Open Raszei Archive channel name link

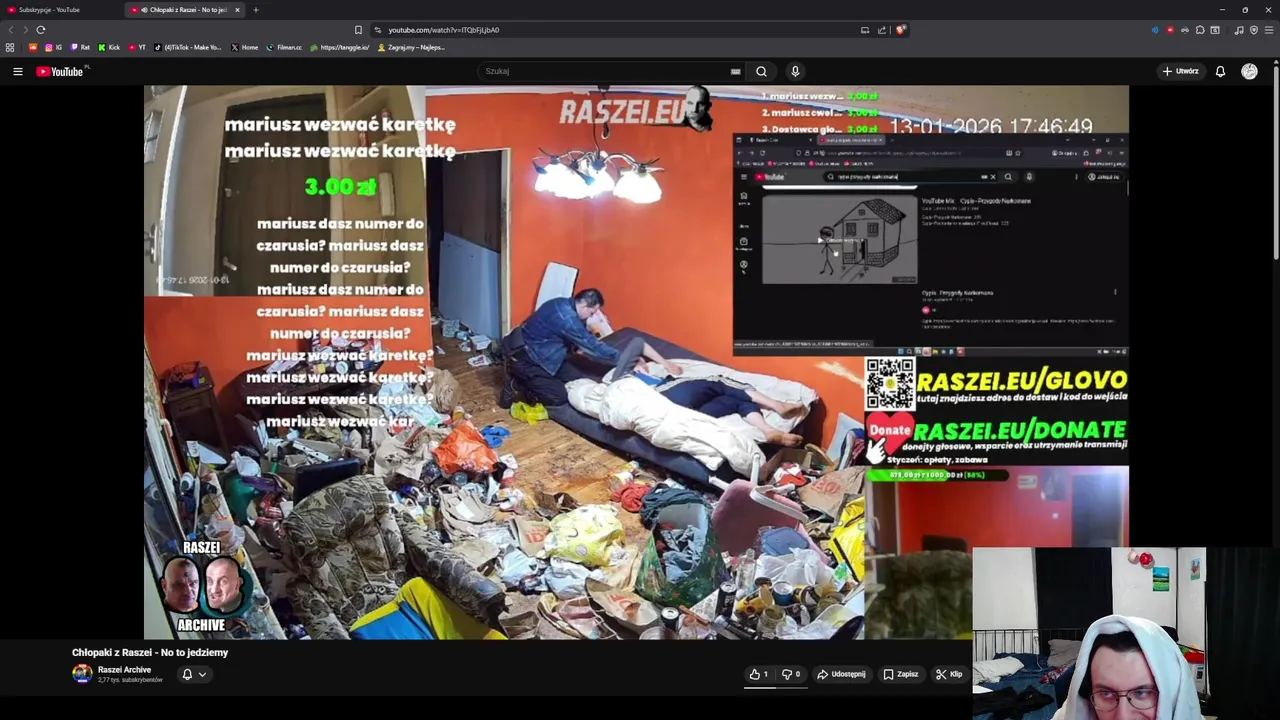pyautogui.click(x=124, y=670)
